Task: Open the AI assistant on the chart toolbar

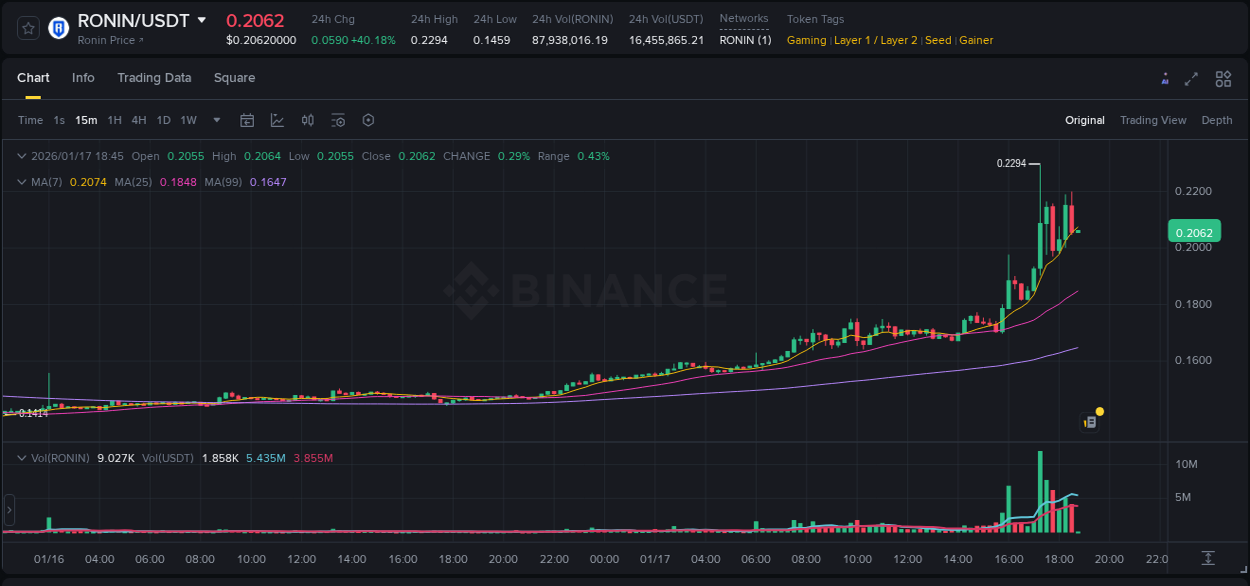Action: tap(1165, 78)
